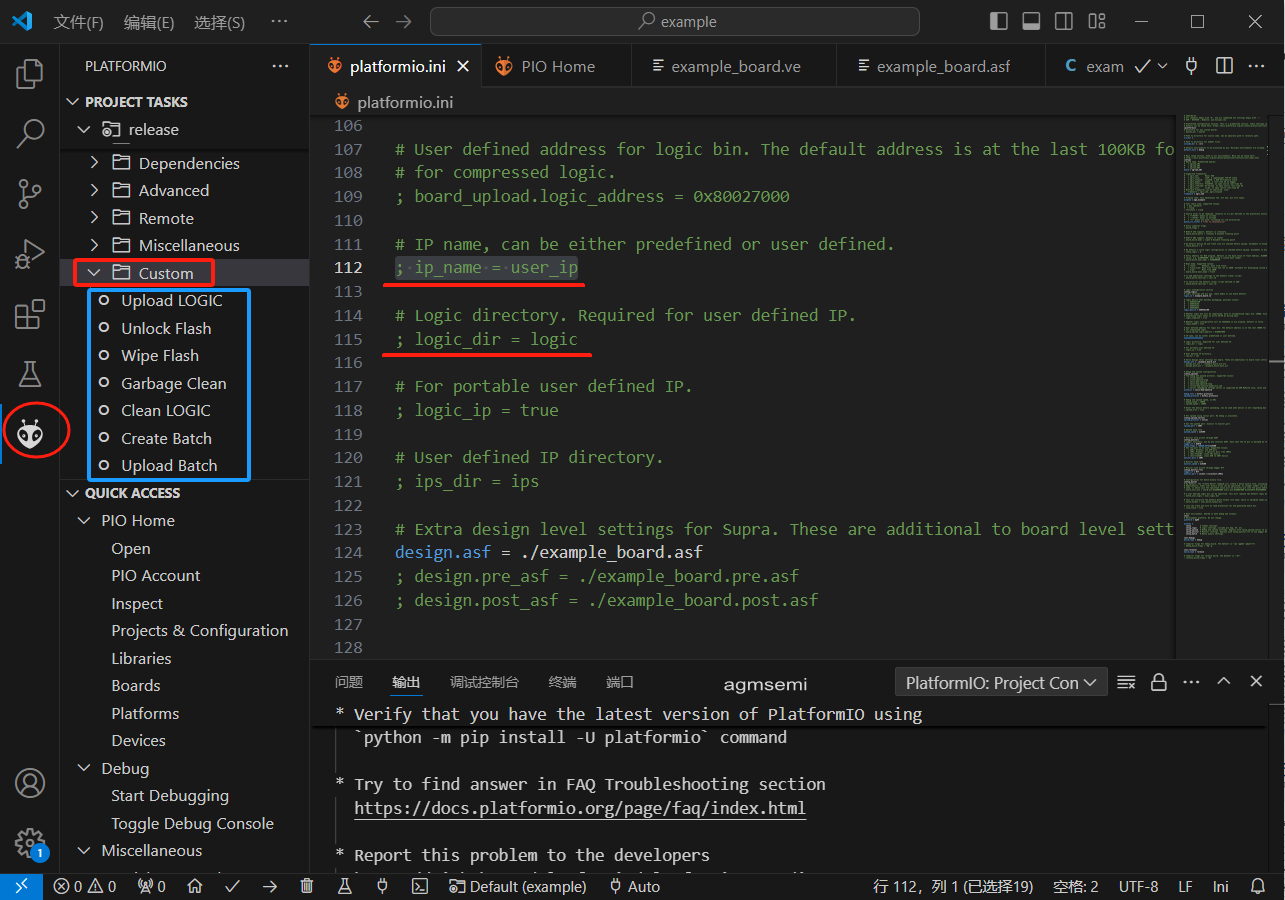The width and height of the screenshot is (1285, 900).
Task: Run the Upload LOGIC task
Action: click(172, 300)
